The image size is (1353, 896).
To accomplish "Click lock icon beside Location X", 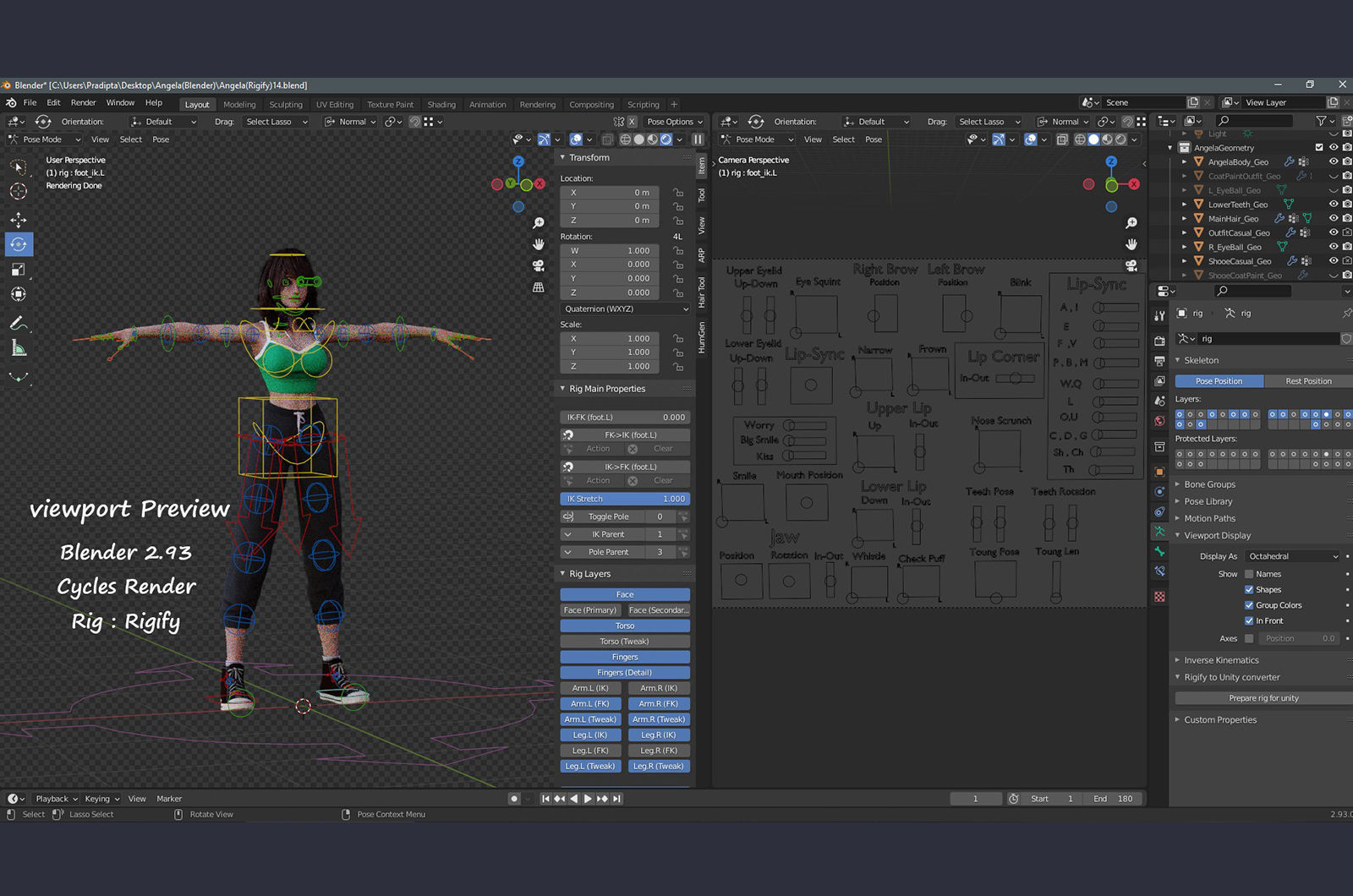I will 678,193.
